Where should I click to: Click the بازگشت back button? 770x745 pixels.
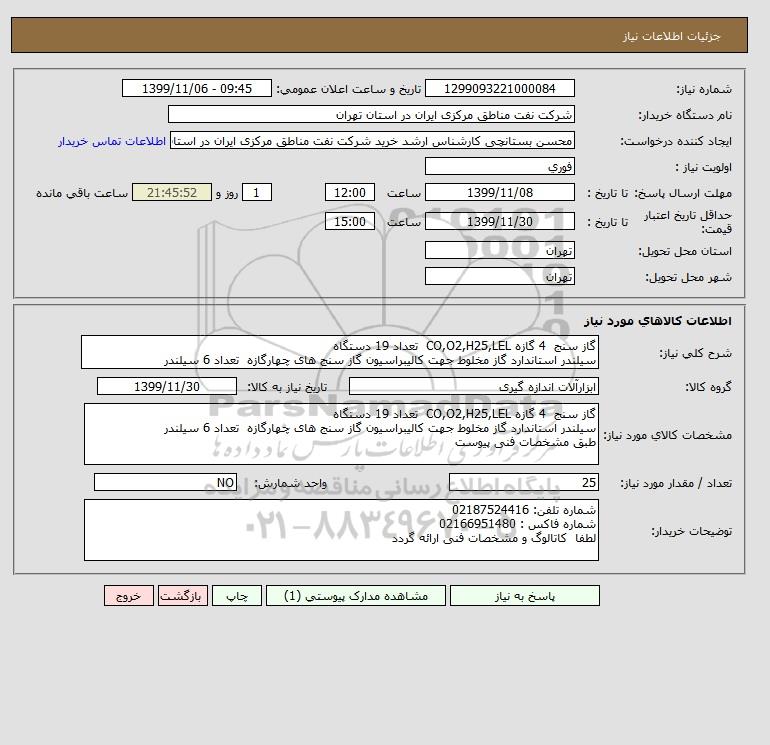(x=183, y=595)
